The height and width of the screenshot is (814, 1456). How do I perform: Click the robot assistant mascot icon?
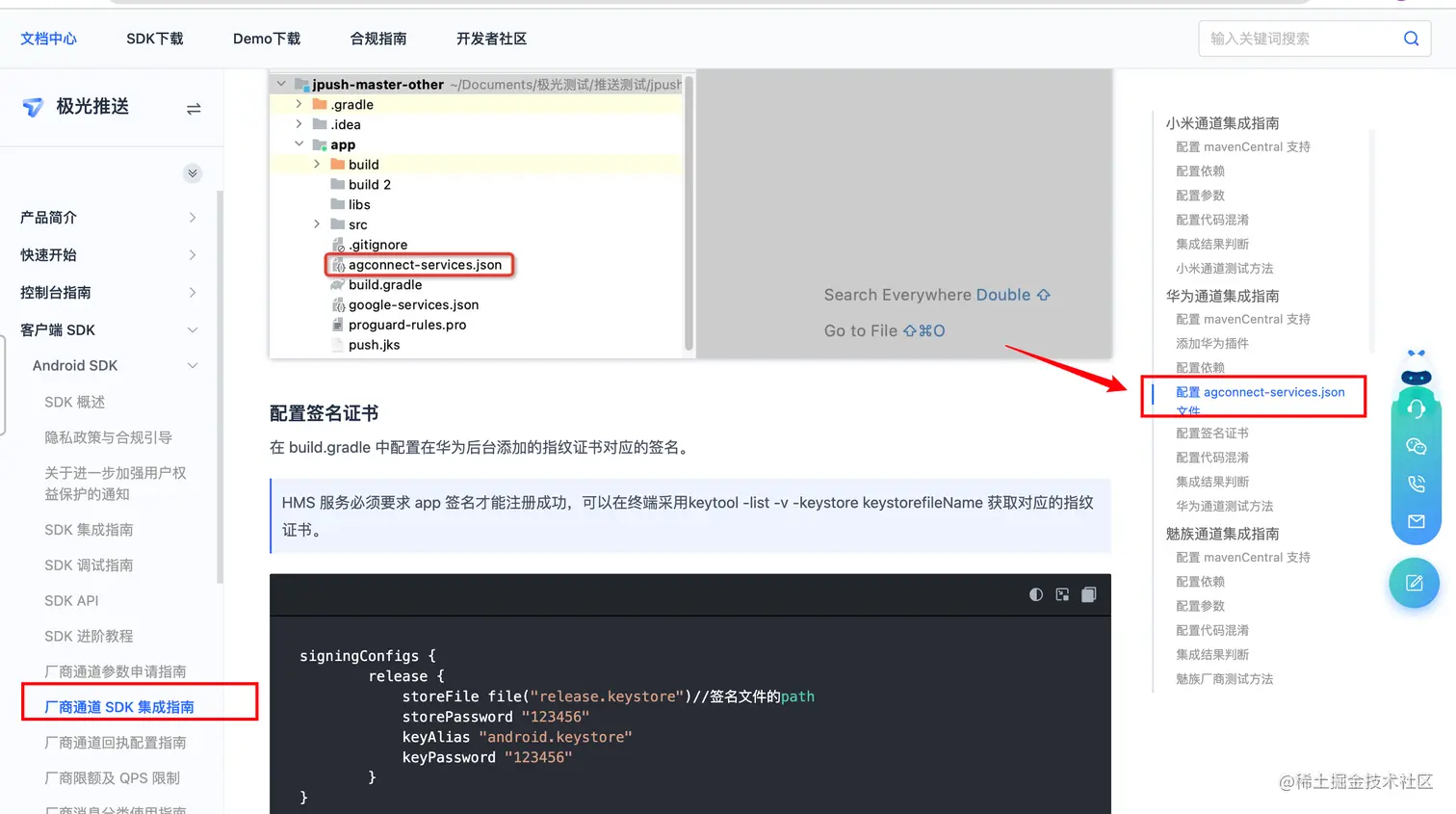pos(1417,371)
